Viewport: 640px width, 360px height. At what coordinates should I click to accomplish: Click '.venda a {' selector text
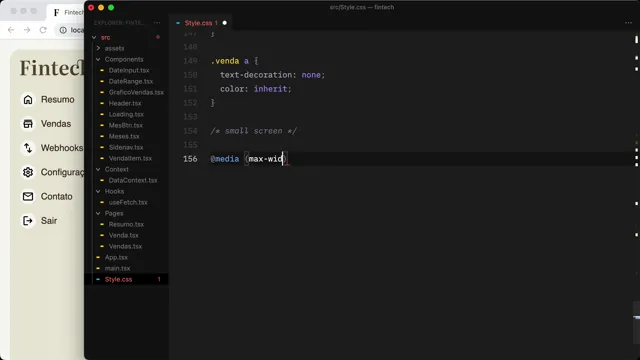234,61
